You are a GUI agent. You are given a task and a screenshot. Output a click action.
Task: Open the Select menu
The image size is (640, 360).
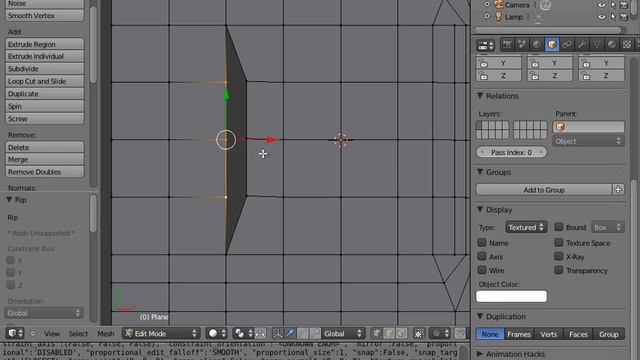point(78,333)
